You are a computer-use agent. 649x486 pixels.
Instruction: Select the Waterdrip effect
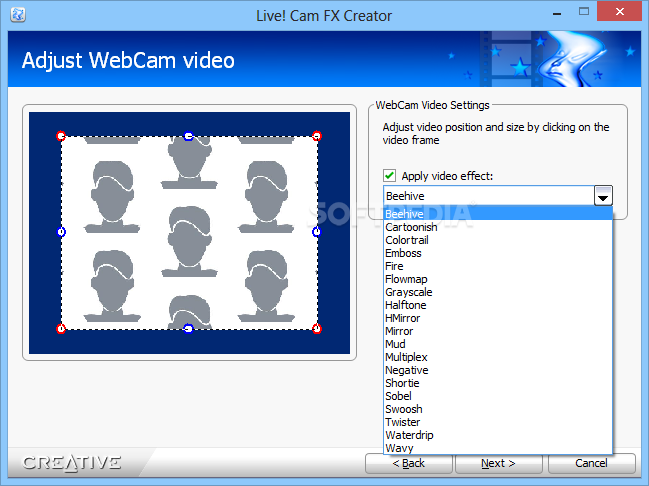pyautogui.click(x=498, y=435)
